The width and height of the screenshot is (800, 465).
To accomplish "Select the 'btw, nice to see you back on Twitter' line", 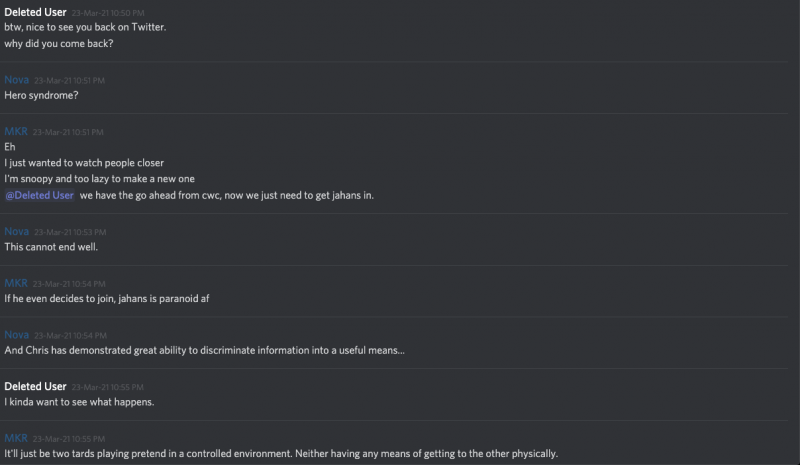I will (85, 27).
